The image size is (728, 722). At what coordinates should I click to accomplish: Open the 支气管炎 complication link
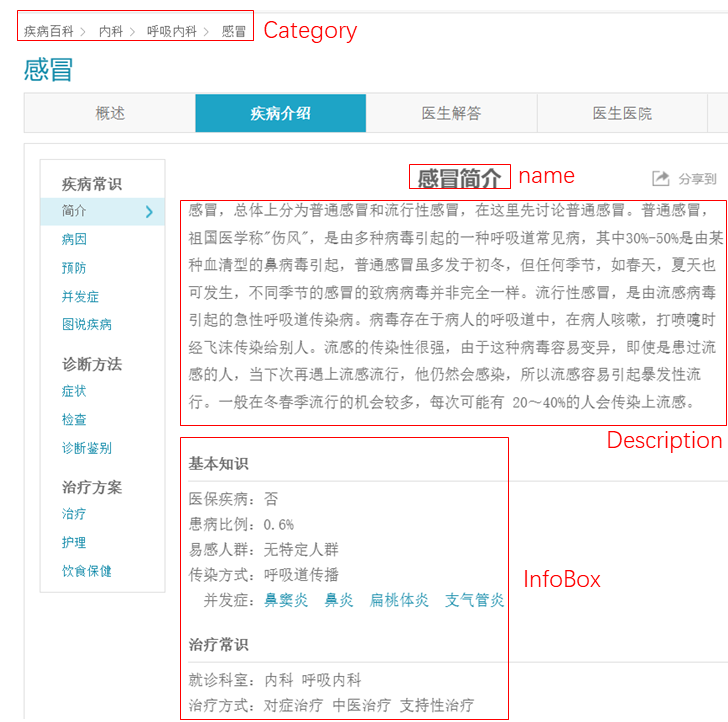click(x=474, y=600)
